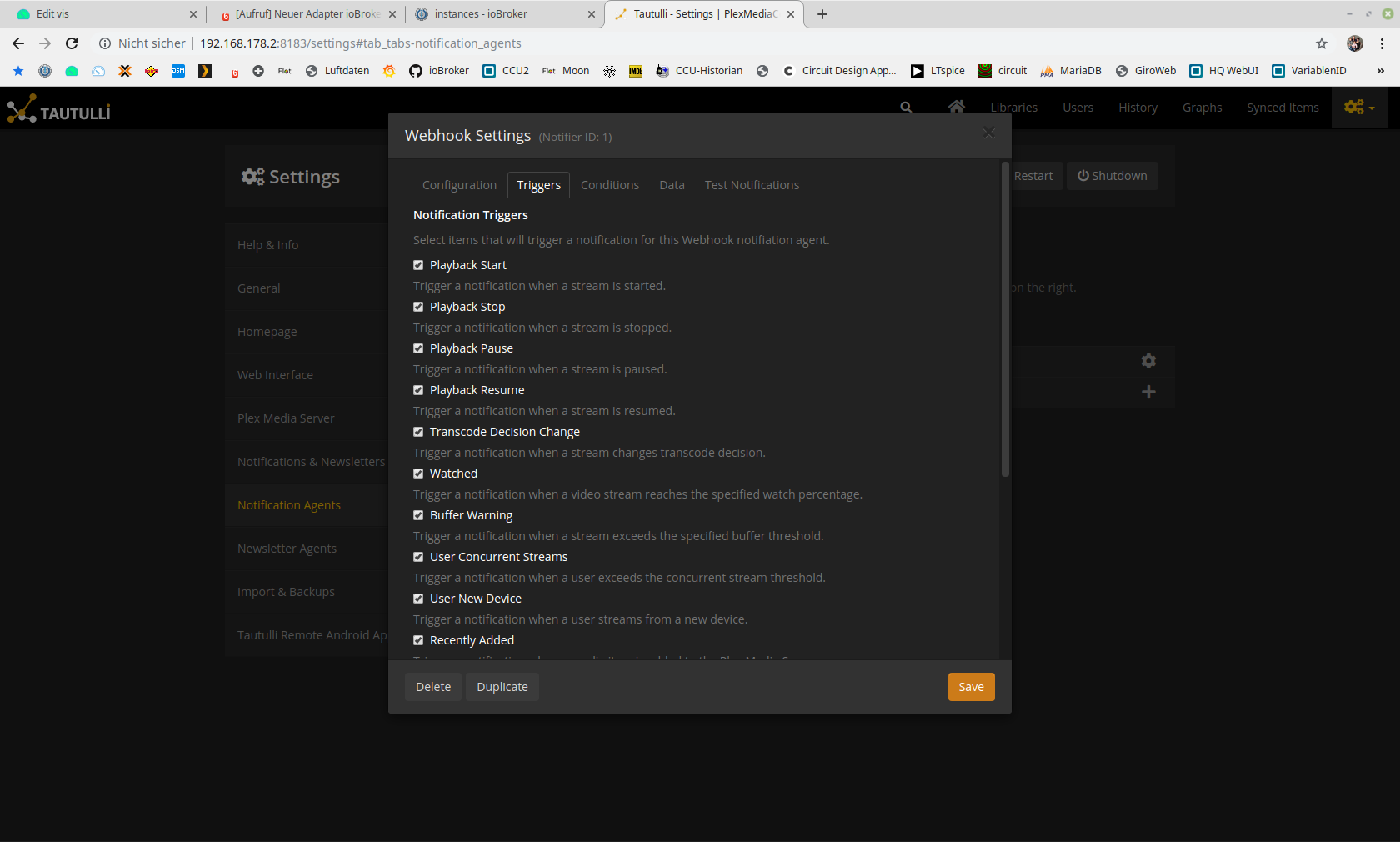Open the VariablenID bookmark

[1309, 71]
